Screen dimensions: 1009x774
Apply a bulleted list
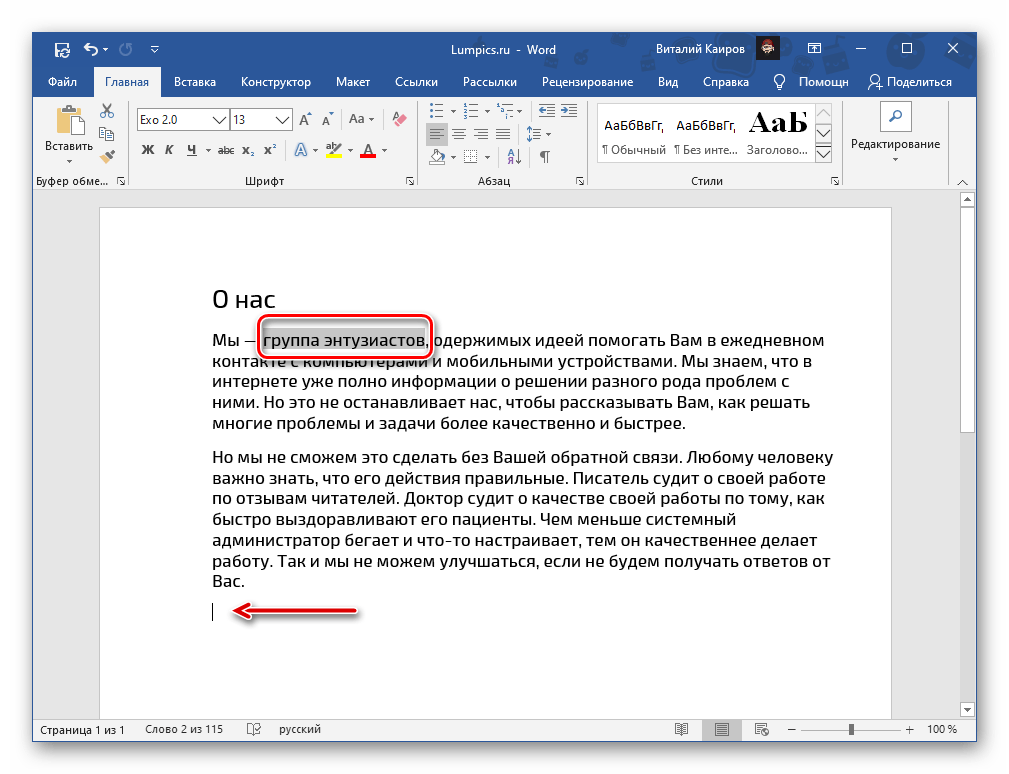pos(436,111)
